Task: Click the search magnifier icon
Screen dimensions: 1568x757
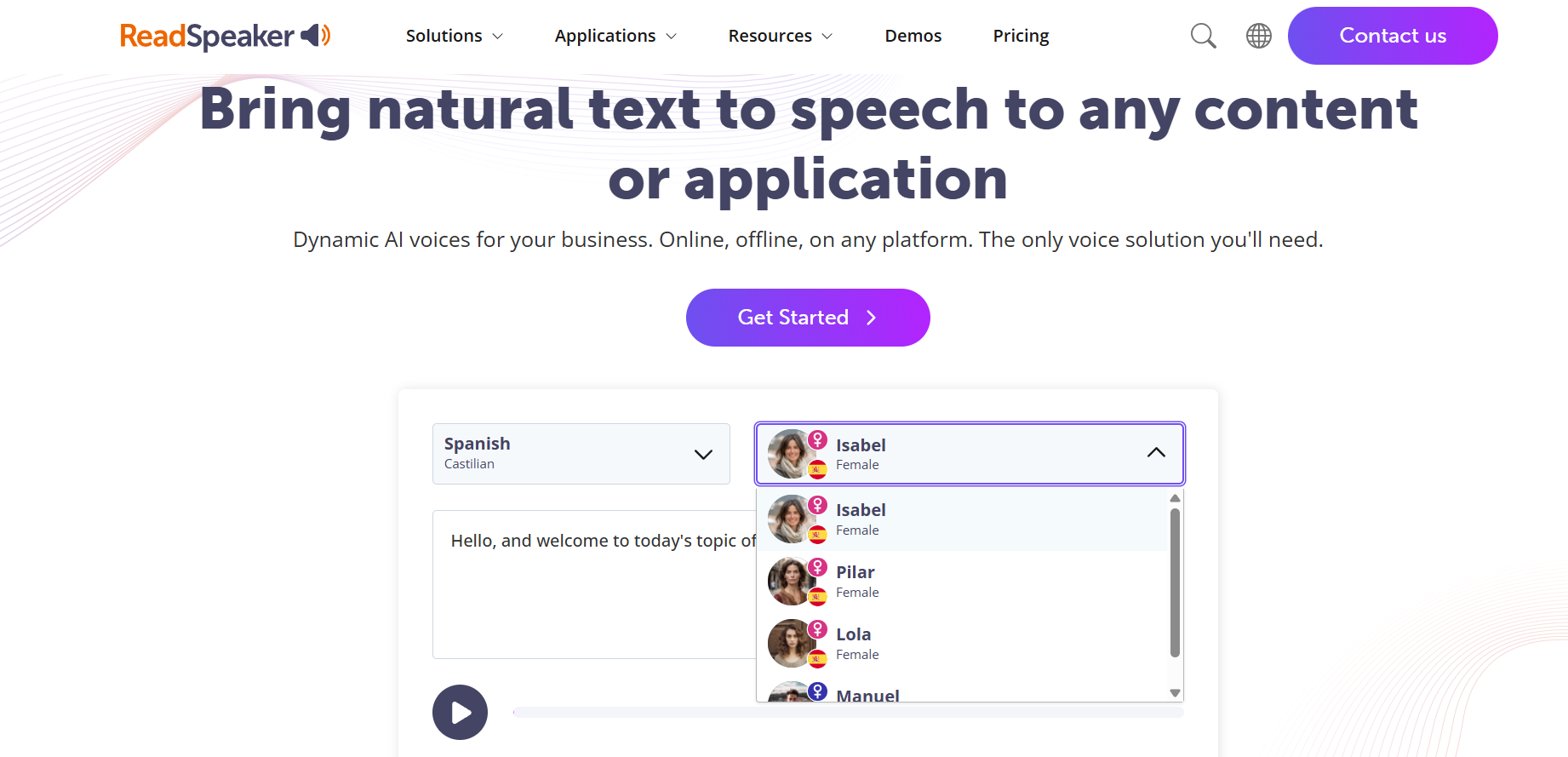Action: [1203, 36]
